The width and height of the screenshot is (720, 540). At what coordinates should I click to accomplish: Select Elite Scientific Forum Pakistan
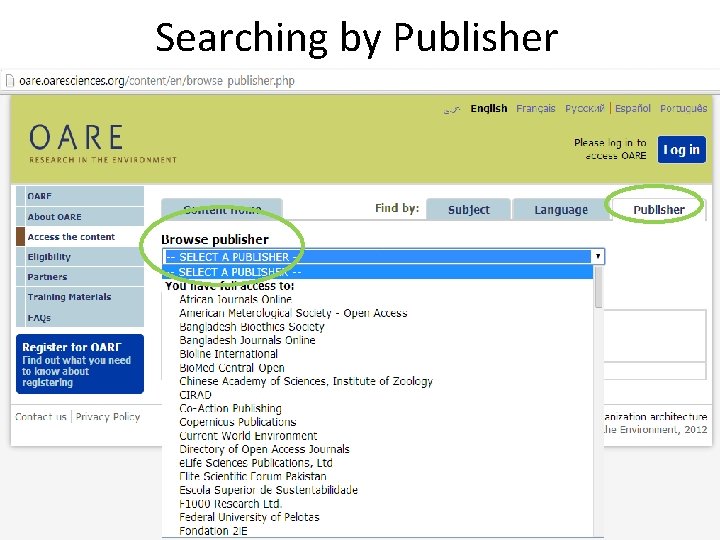(253, 476)
